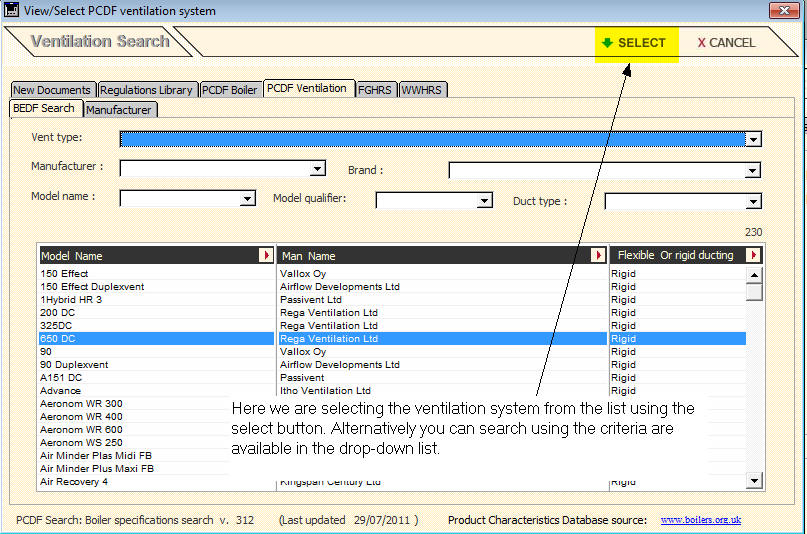Click red arrow in Flexible Or rigid ducting header

tap(753, 255)
